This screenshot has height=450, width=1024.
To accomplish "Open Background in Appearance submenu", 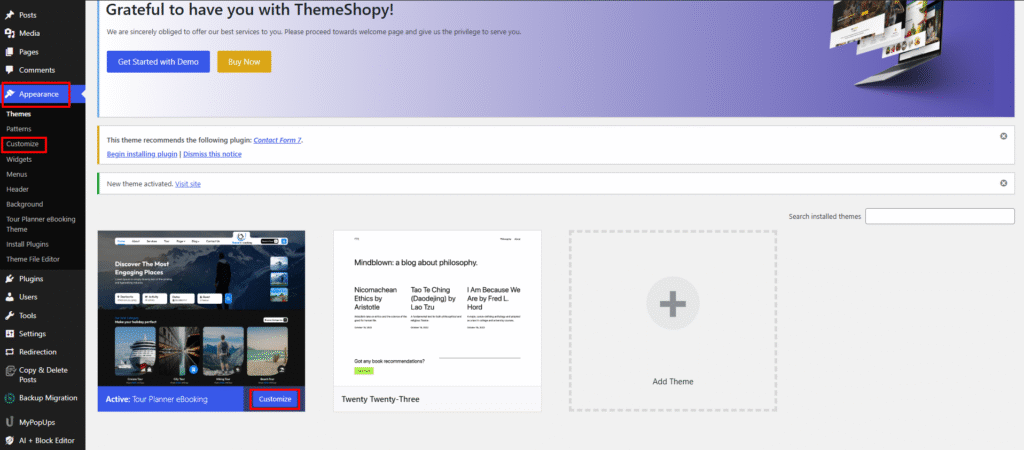I will [25, 204].
